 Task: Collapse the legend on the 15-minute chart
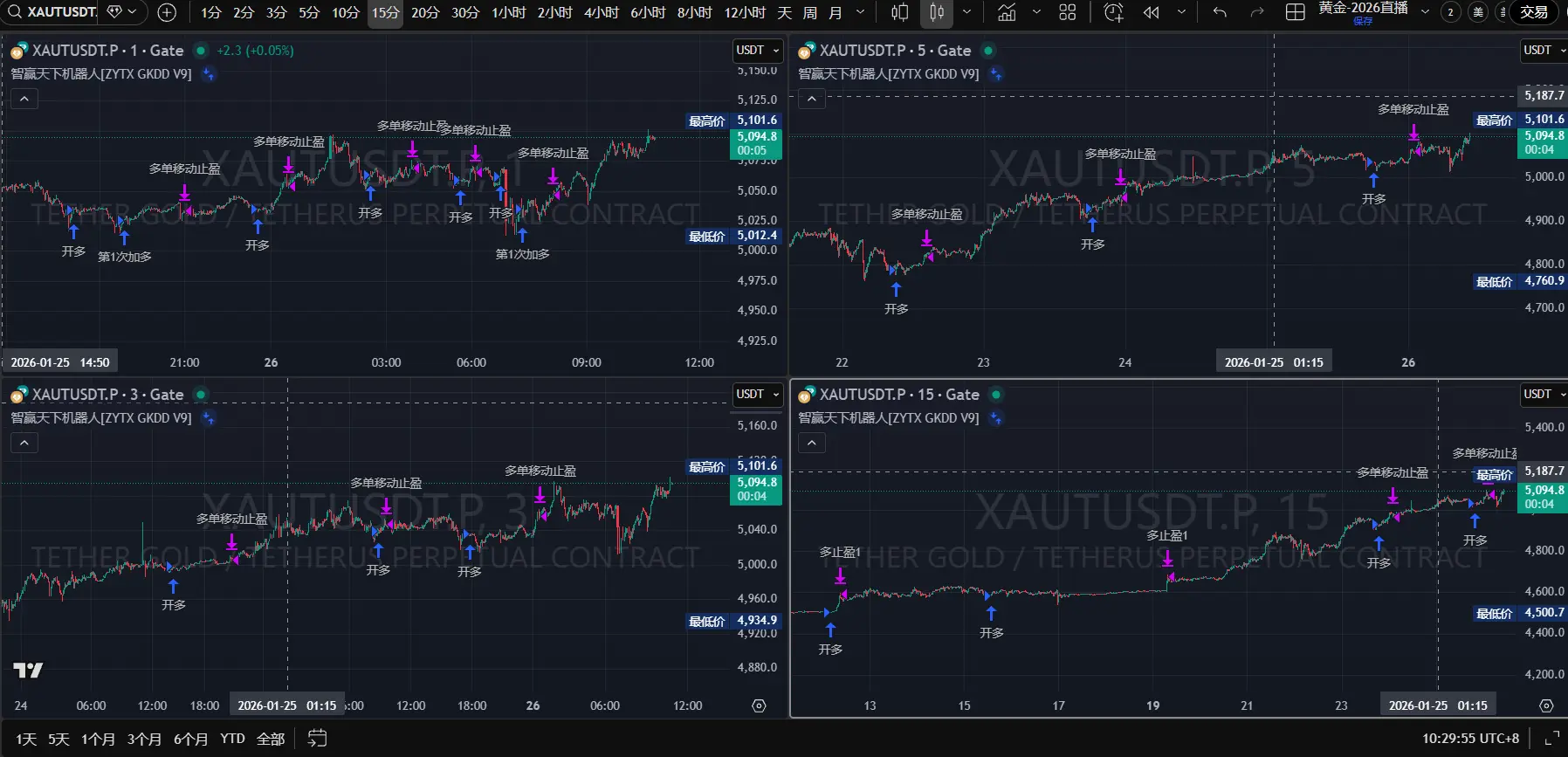[x=812, y=443]
